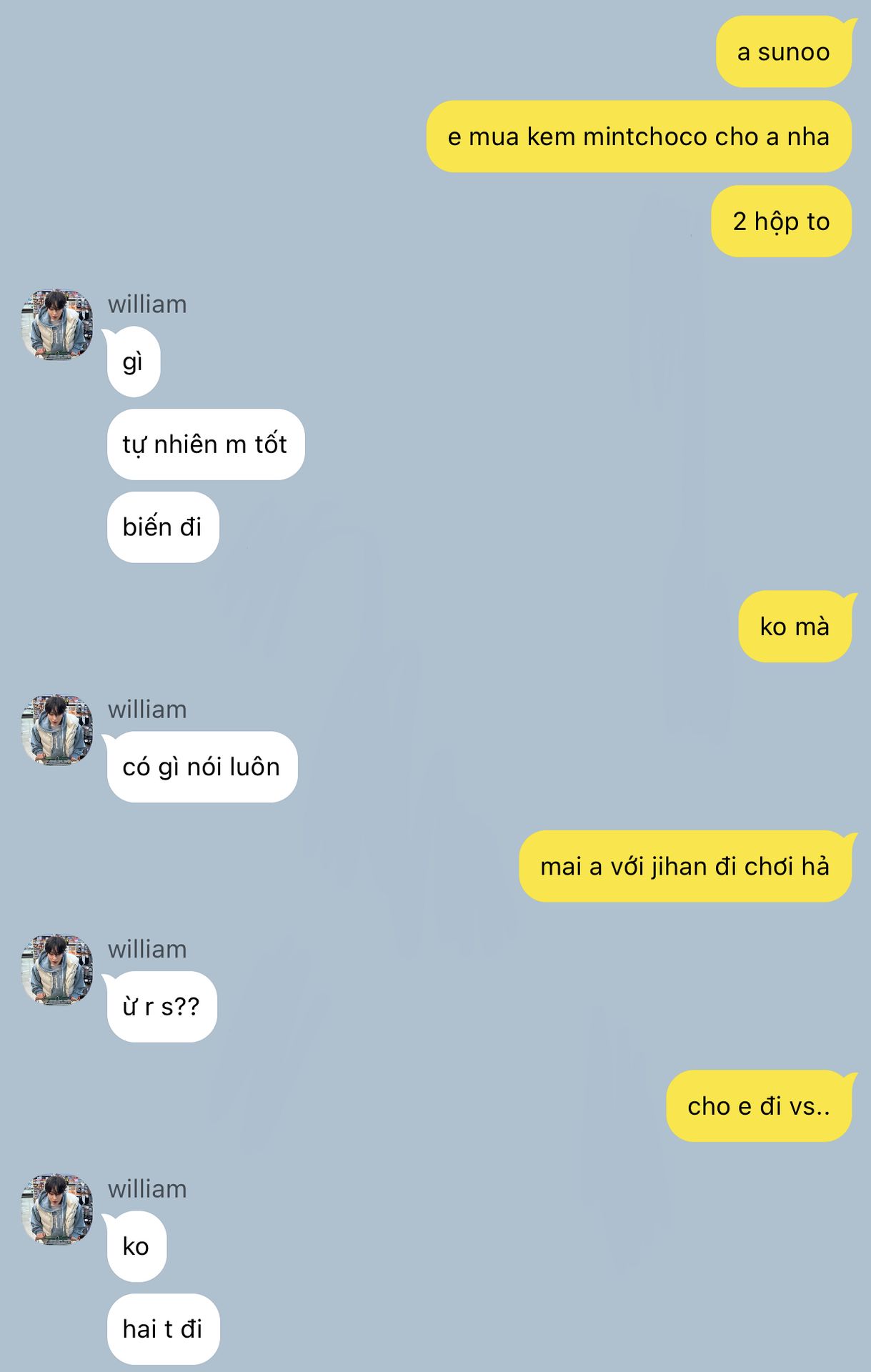This screenshot has height=1372, width=871.
Task: Select the 'e mua kem mintchoco cho a nha' bubble
Action: coord(639,136)
